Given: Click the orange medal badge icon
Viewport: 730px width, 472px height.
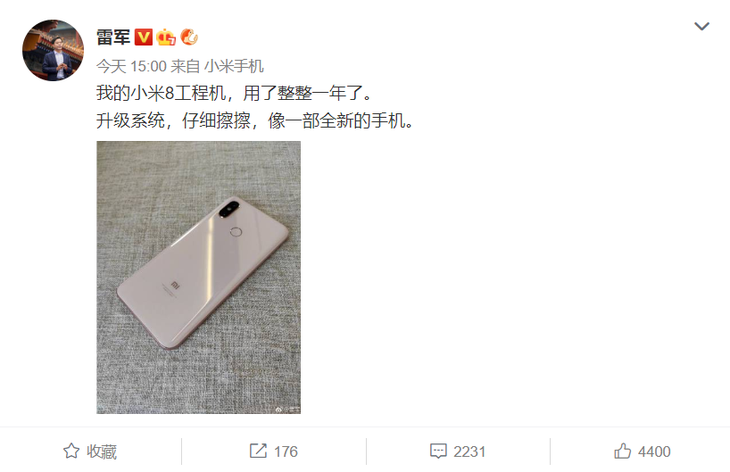Looking at the screenshot, I should [x=189, y=37].
